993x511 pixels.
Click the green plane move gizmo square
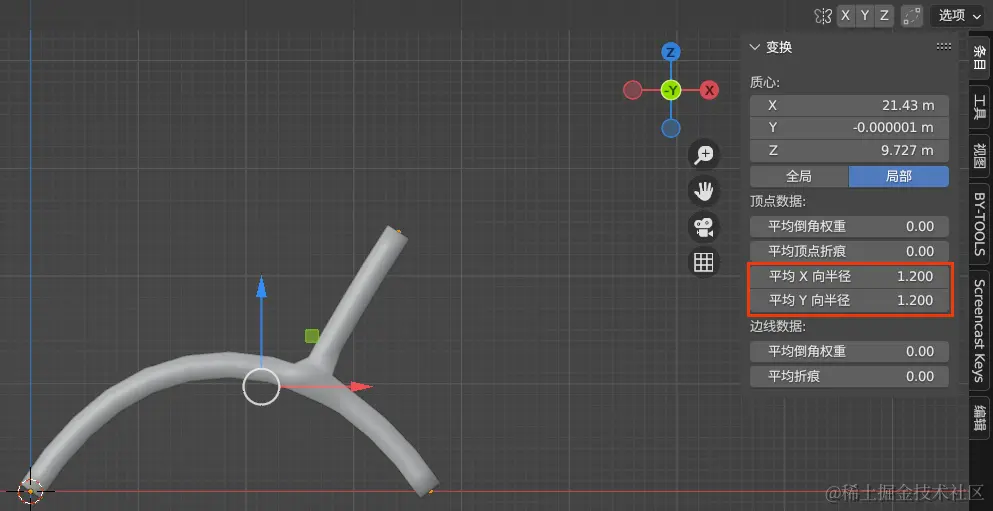[x=312, y=336]
